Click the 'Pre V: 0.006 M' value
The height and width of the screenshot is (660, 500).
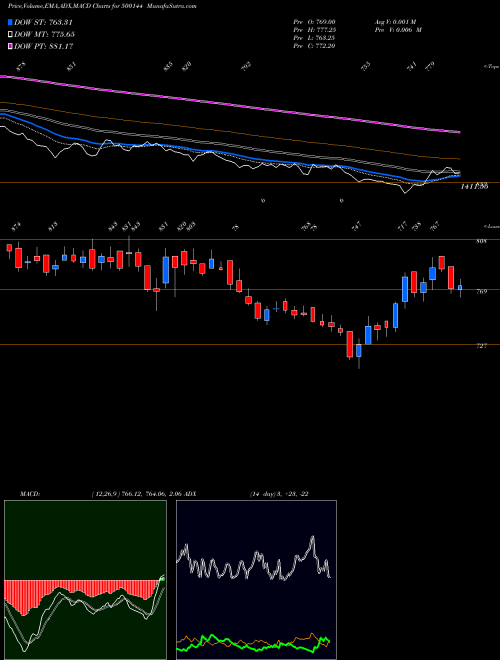pyautogui.click(x=397, y=29)
